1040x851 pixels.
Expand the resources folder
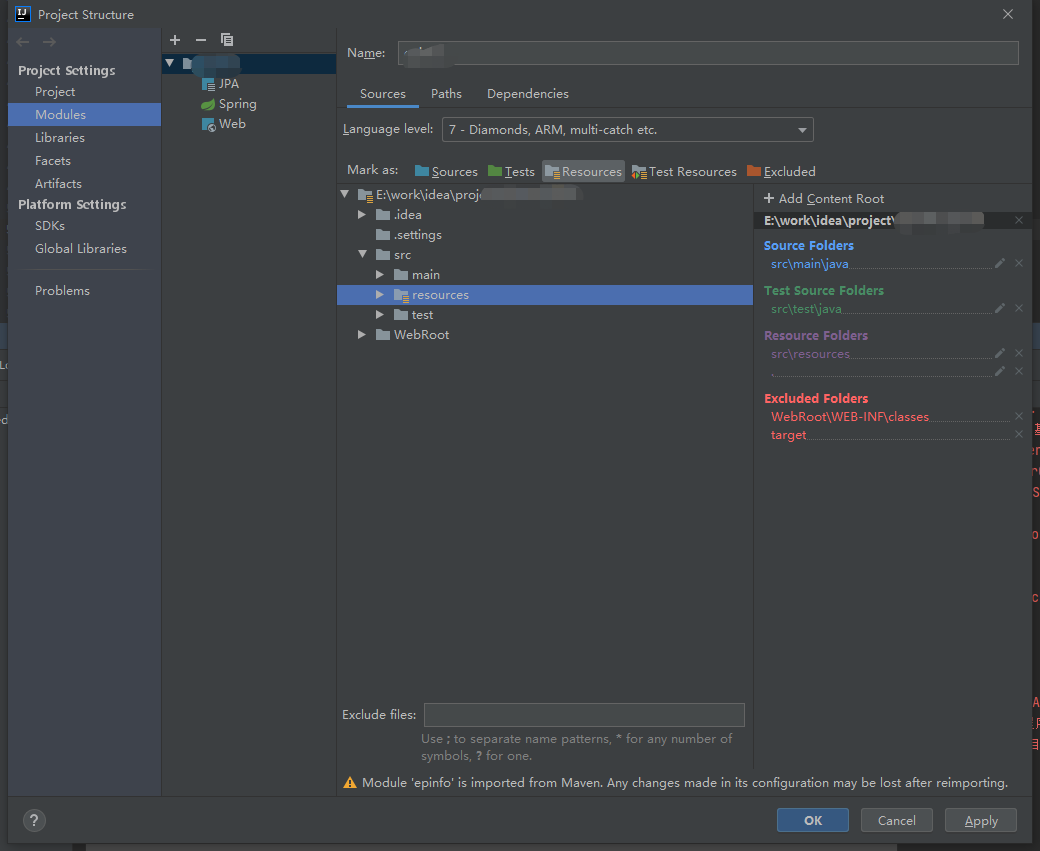click(380, 295)
